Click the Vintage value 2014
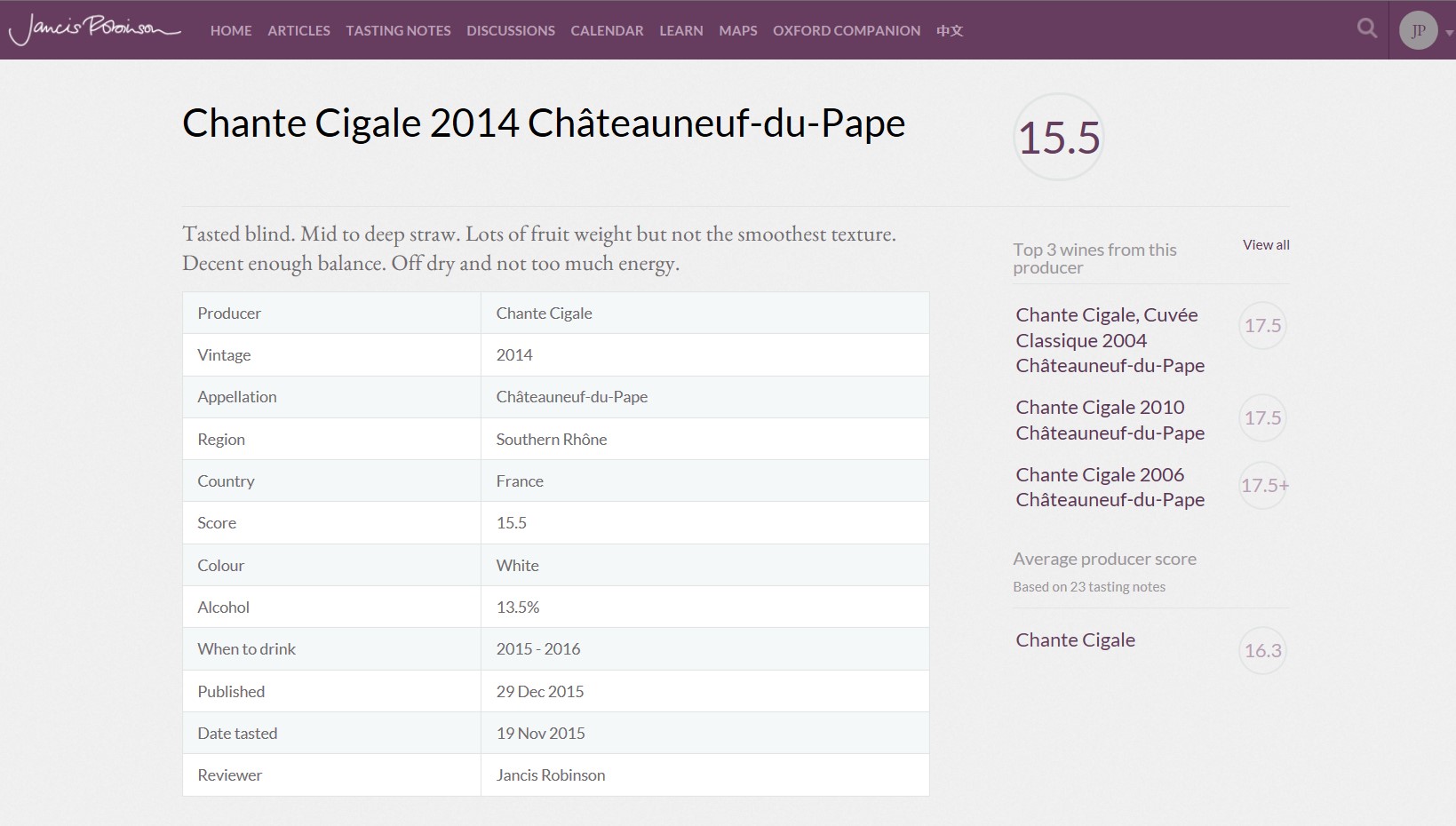This screenshot has width=1456, height=826. click(514, 354)
